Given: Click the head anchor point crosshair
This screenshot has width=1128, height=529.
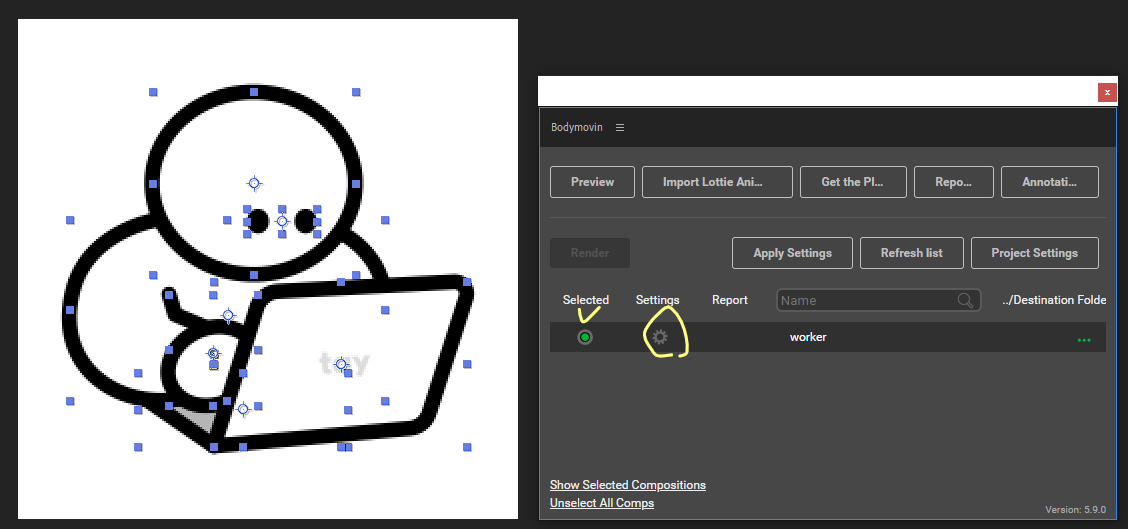Looking at the screenshot, I should [253, 184].
